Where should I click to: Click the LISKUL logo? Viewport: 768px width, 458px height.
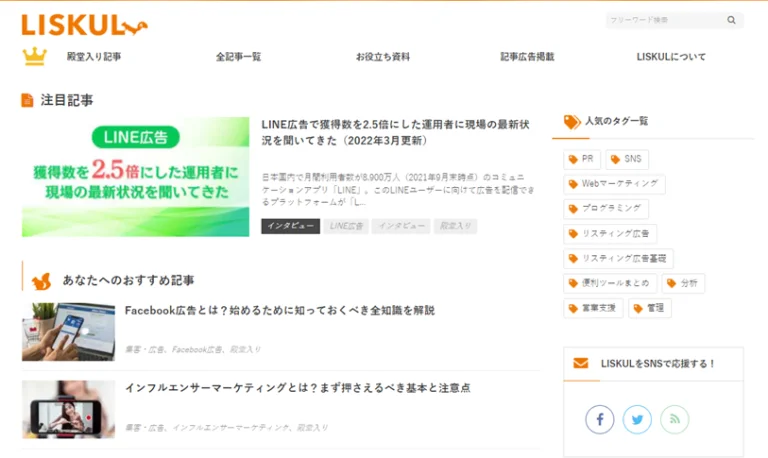coord(84,25)
